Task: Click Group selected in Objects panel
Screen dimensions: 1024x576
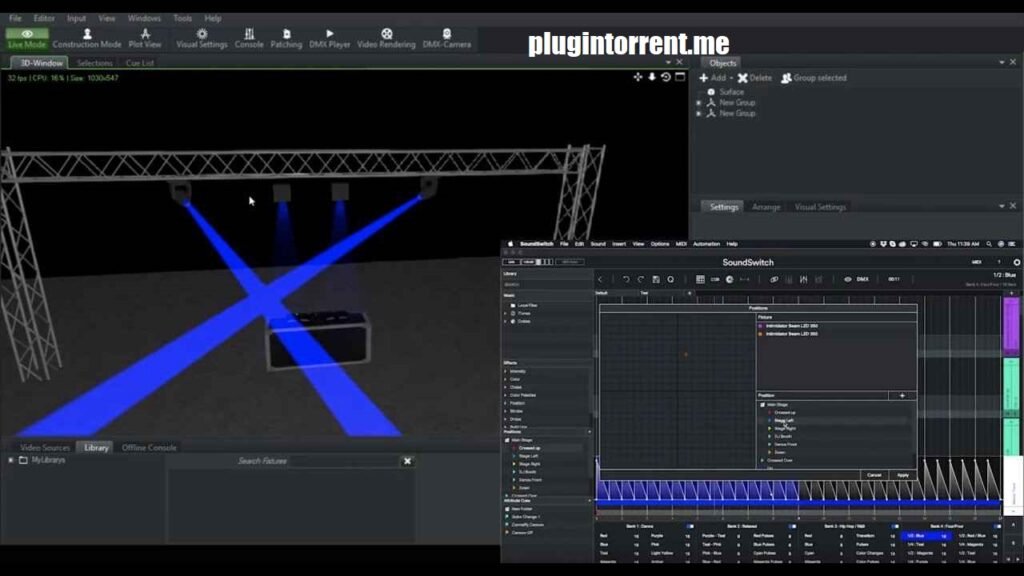Action: (x=814, y=78)
